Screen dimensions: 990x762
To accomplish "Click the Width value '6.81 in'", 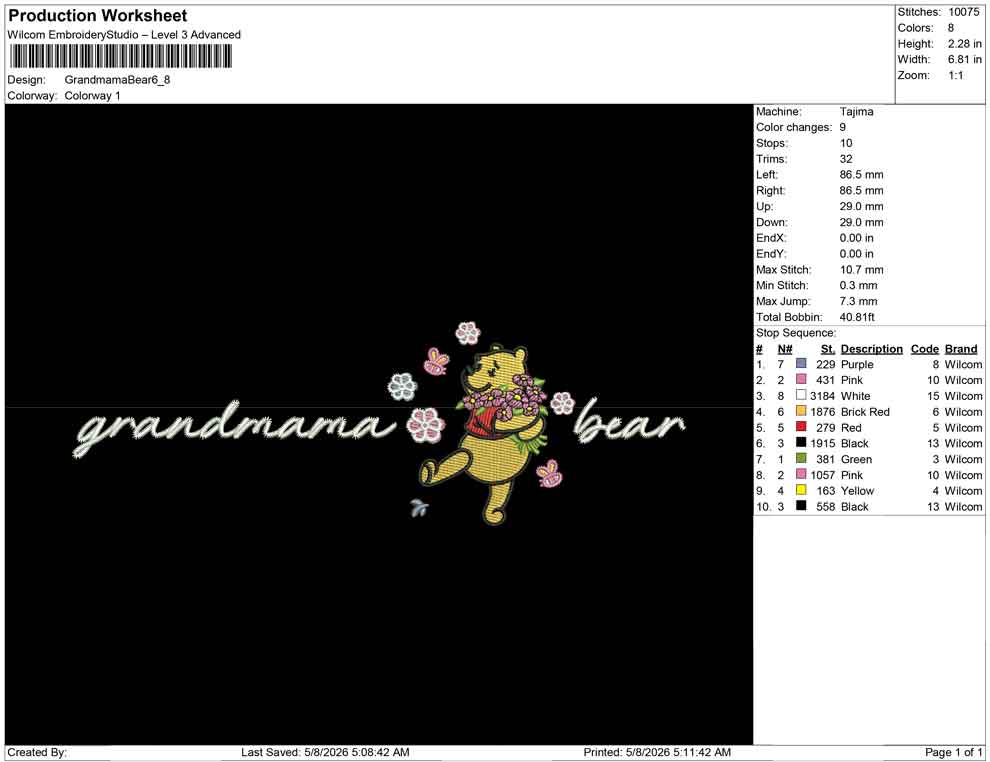I will click(x=964, y=59).
